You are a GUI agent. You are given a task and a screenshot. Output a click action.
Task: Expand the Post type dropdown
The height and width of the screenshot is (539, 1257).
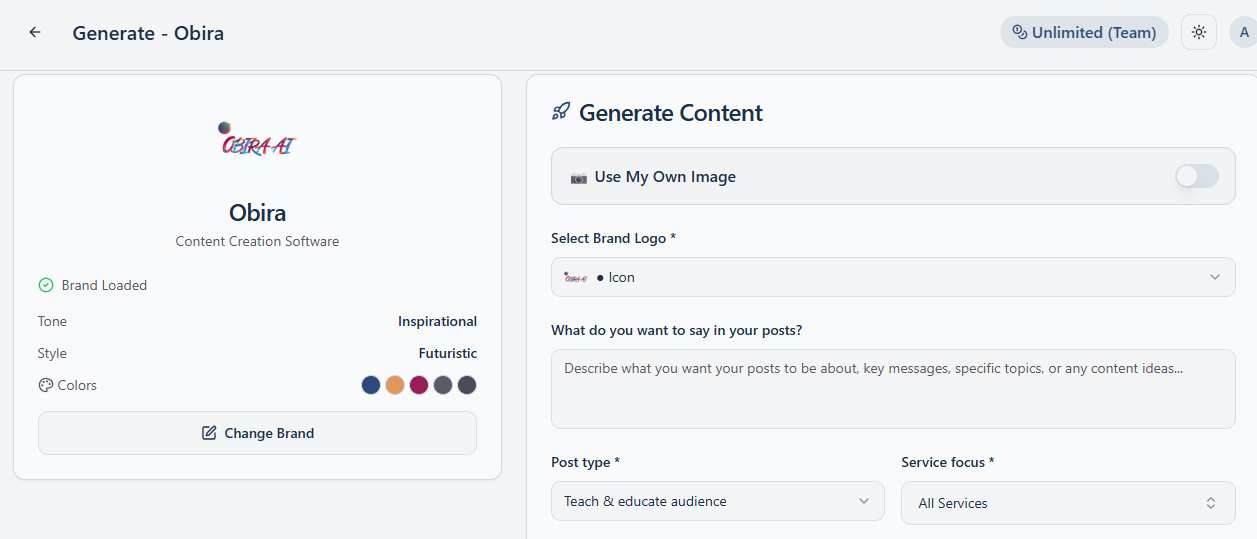[718, 501]
